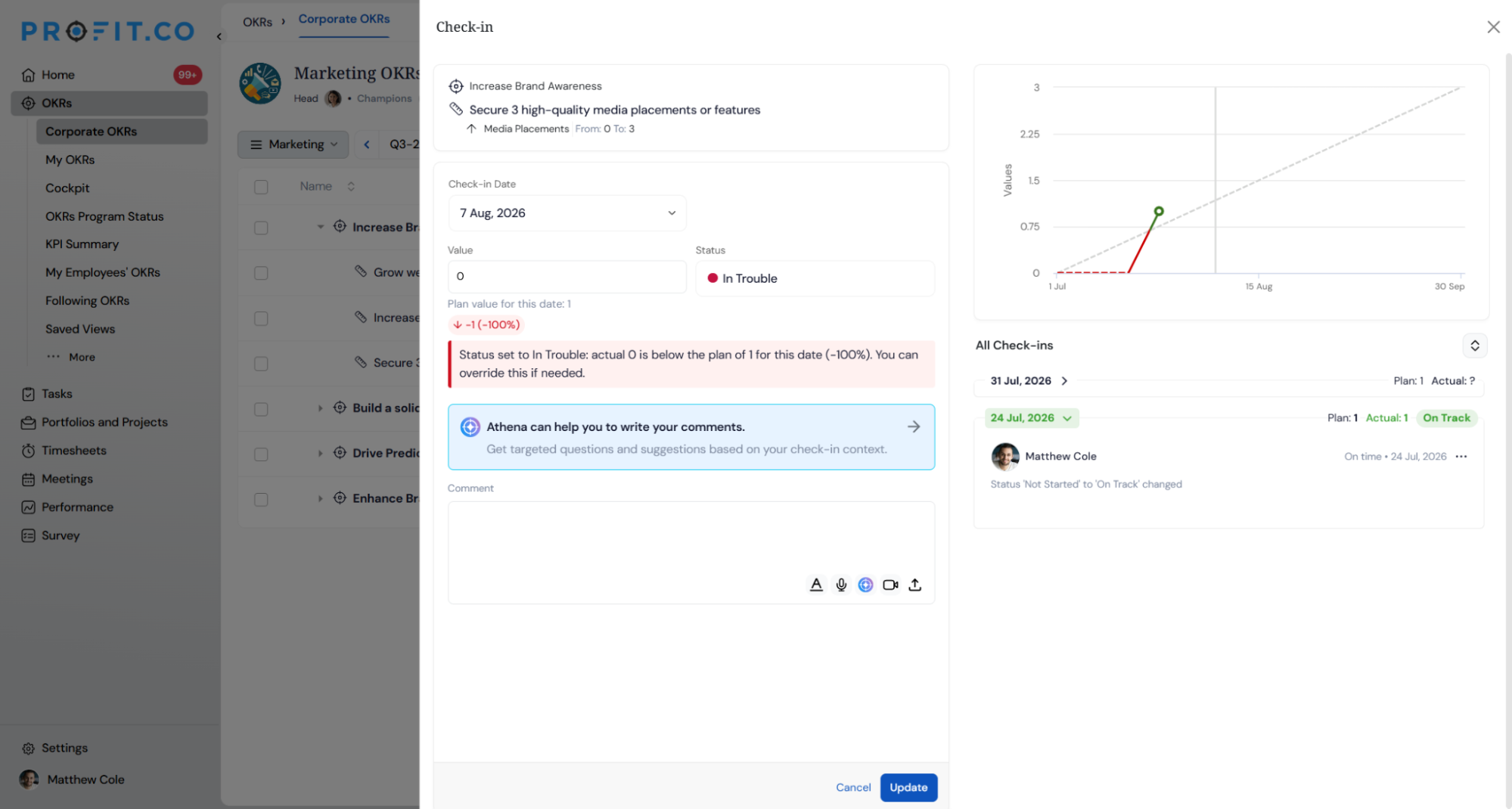1512x809 pixels.
Task: Open the OKRs sidebar section
Action: coord(110,103)
